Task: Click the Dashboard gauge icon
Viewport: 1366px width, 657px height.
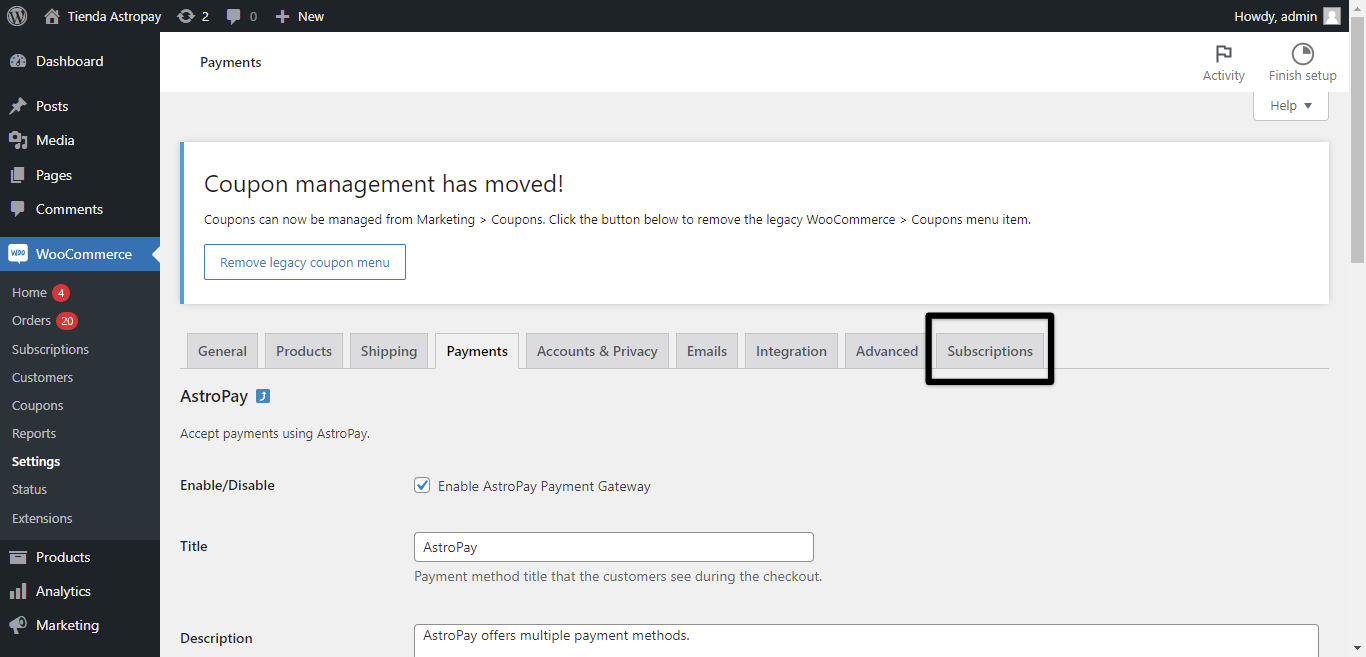Action: pyautogui.click(x=18, y=61)
